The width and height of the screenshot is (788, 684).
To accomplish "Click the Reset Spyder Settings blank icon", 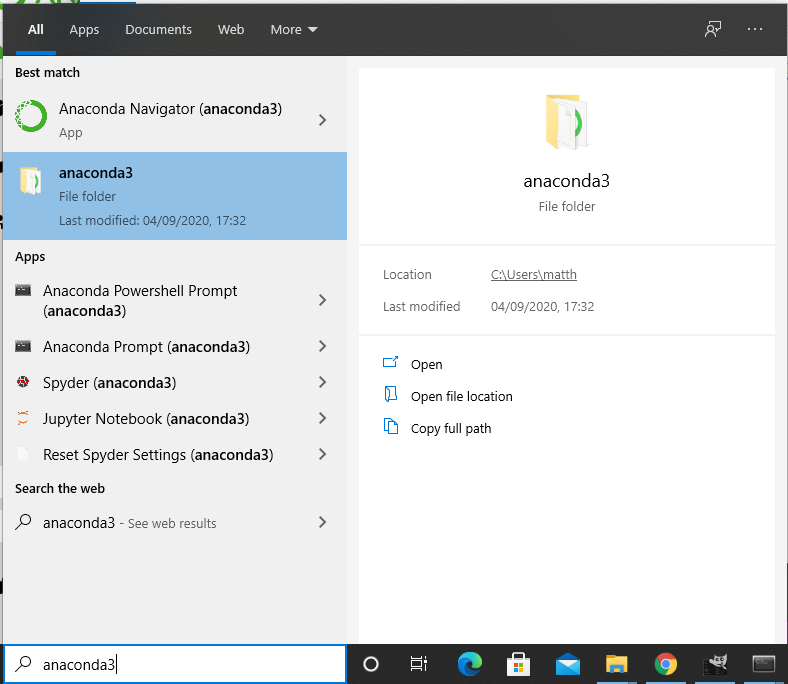I will point(23,454).
